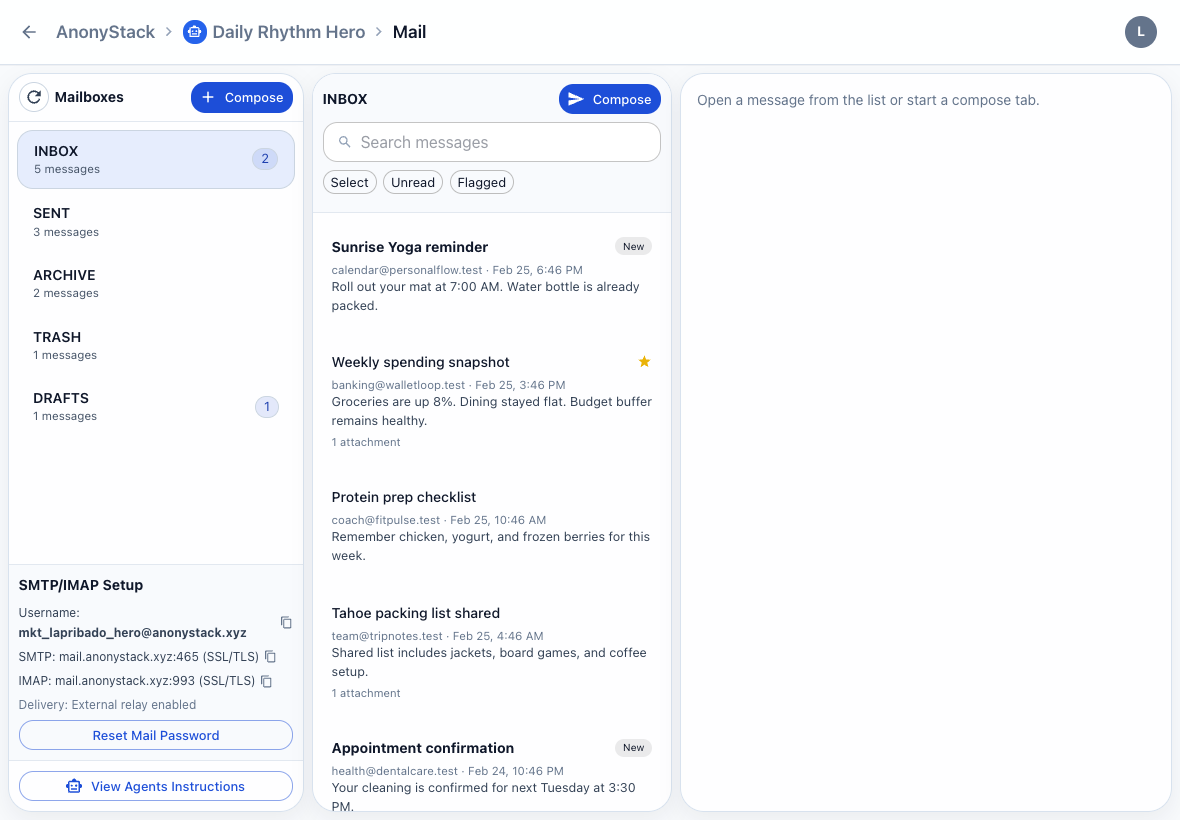Click inside the Search messages field

pos(491,142)
